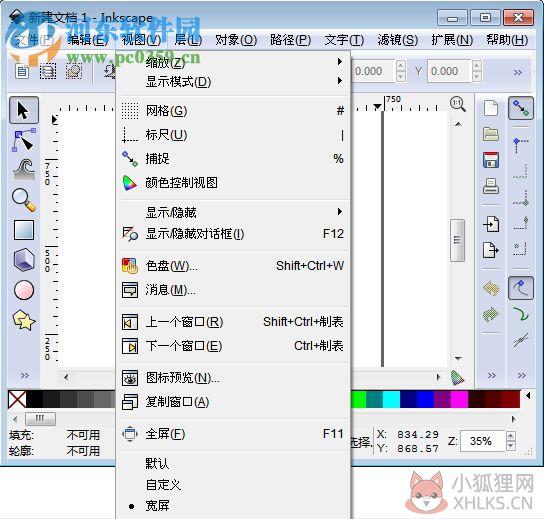Viewport: 544px width, 519px height.
Task: Open the 对象(O) menu
Action: coord(236,40)
